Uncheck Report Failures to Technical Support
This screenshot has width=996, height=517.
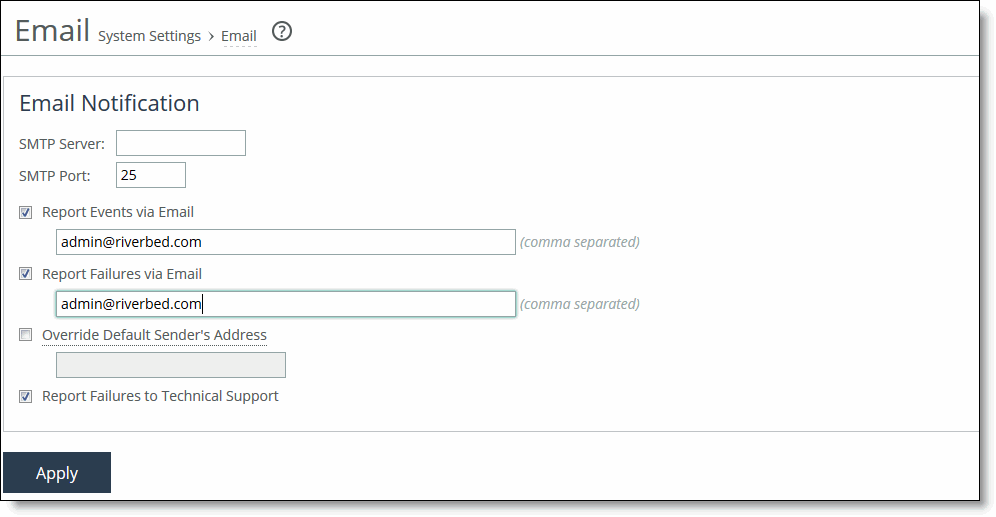[x=25, y=396]
